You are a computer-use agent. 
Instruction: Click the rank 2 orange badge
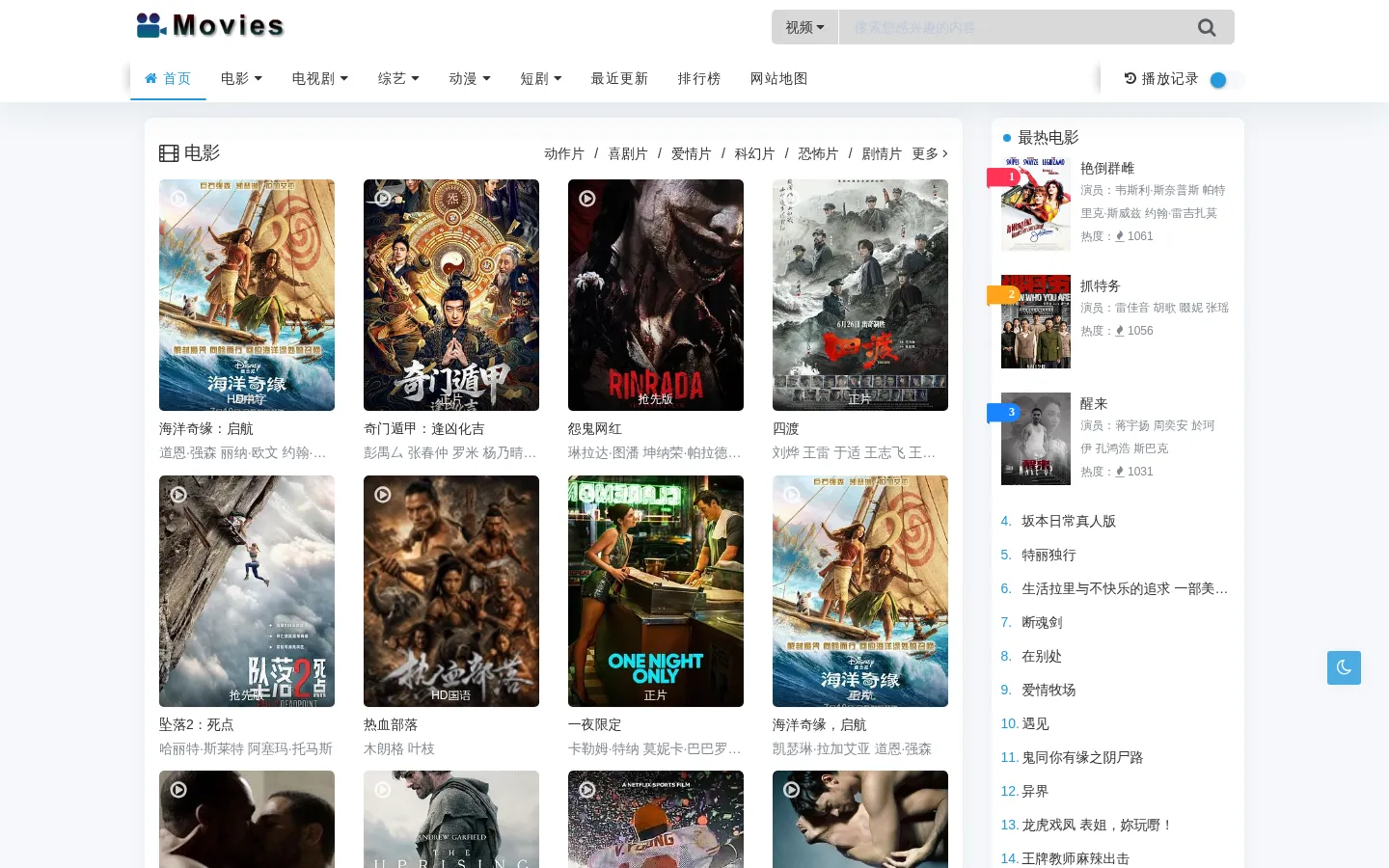[x=1003, y=295]
